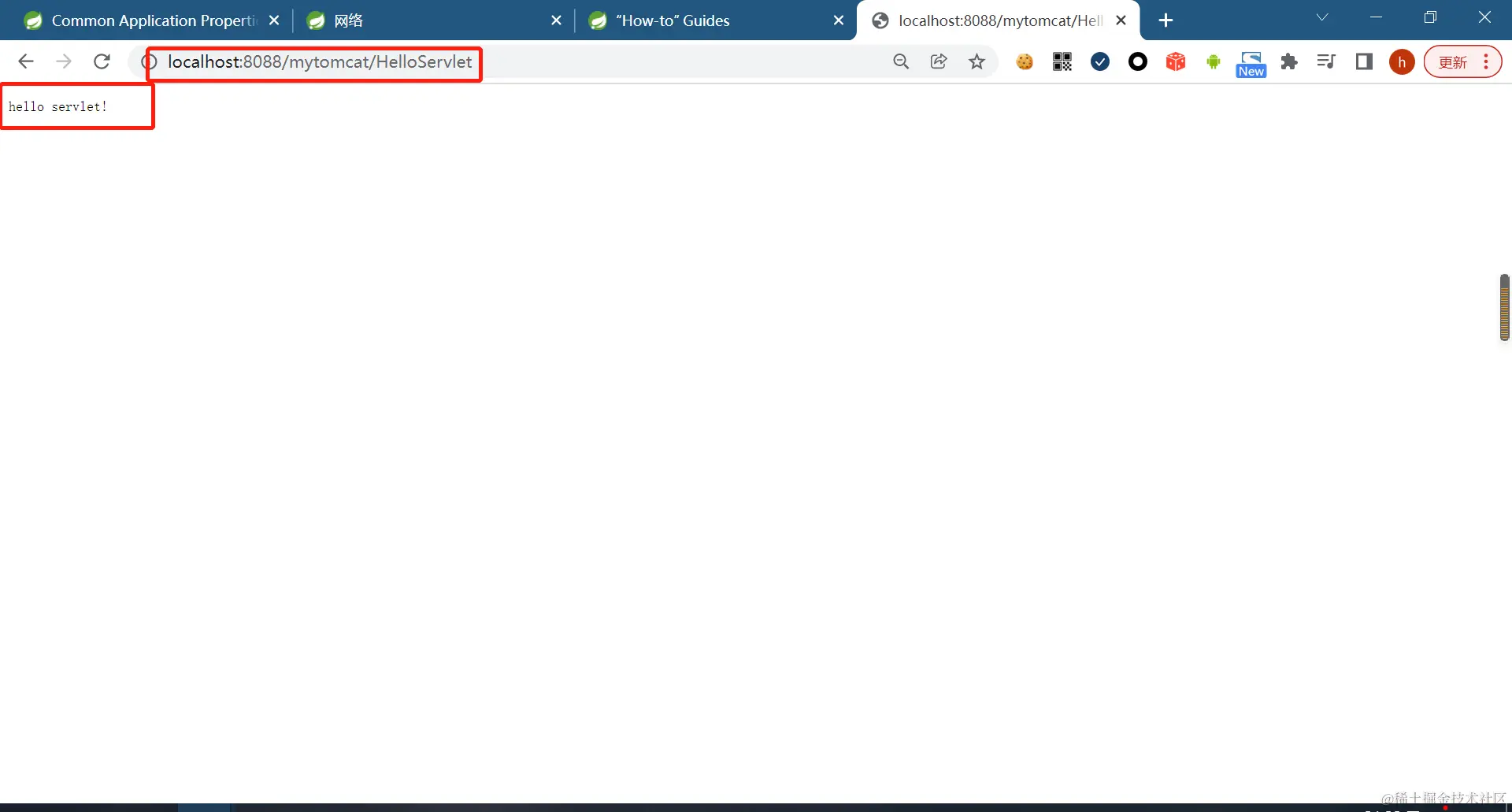This screenshot has width=1512, height=812.
Task: Open profile avatar 'h'
Action: 1402,62
